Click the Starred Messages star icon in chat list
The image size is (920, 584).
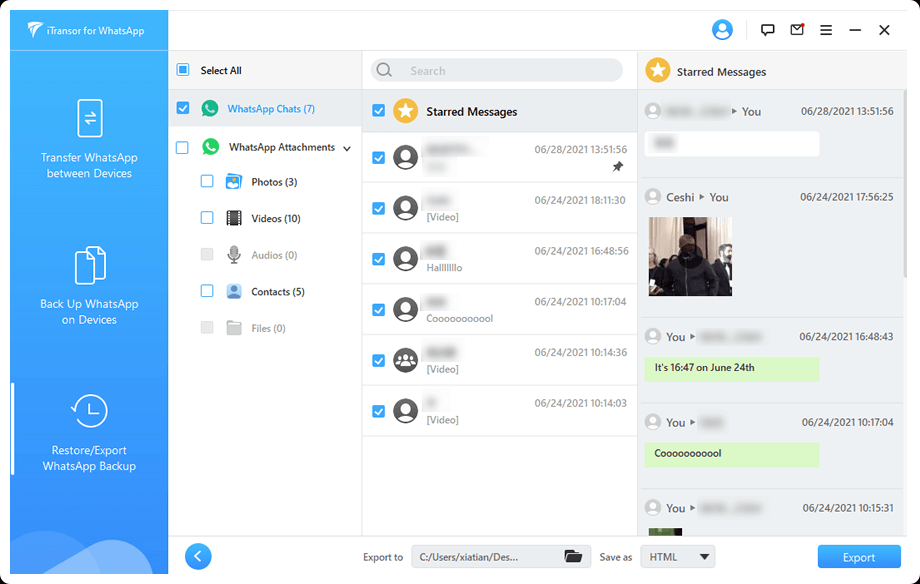tap(405, 111)
